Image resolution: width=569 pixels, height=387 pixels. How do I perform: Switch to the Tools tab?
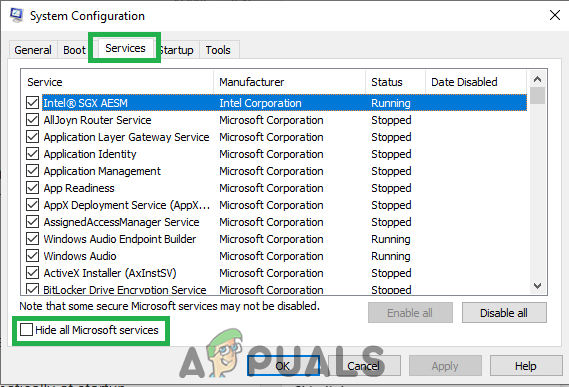tap(218, 50)
